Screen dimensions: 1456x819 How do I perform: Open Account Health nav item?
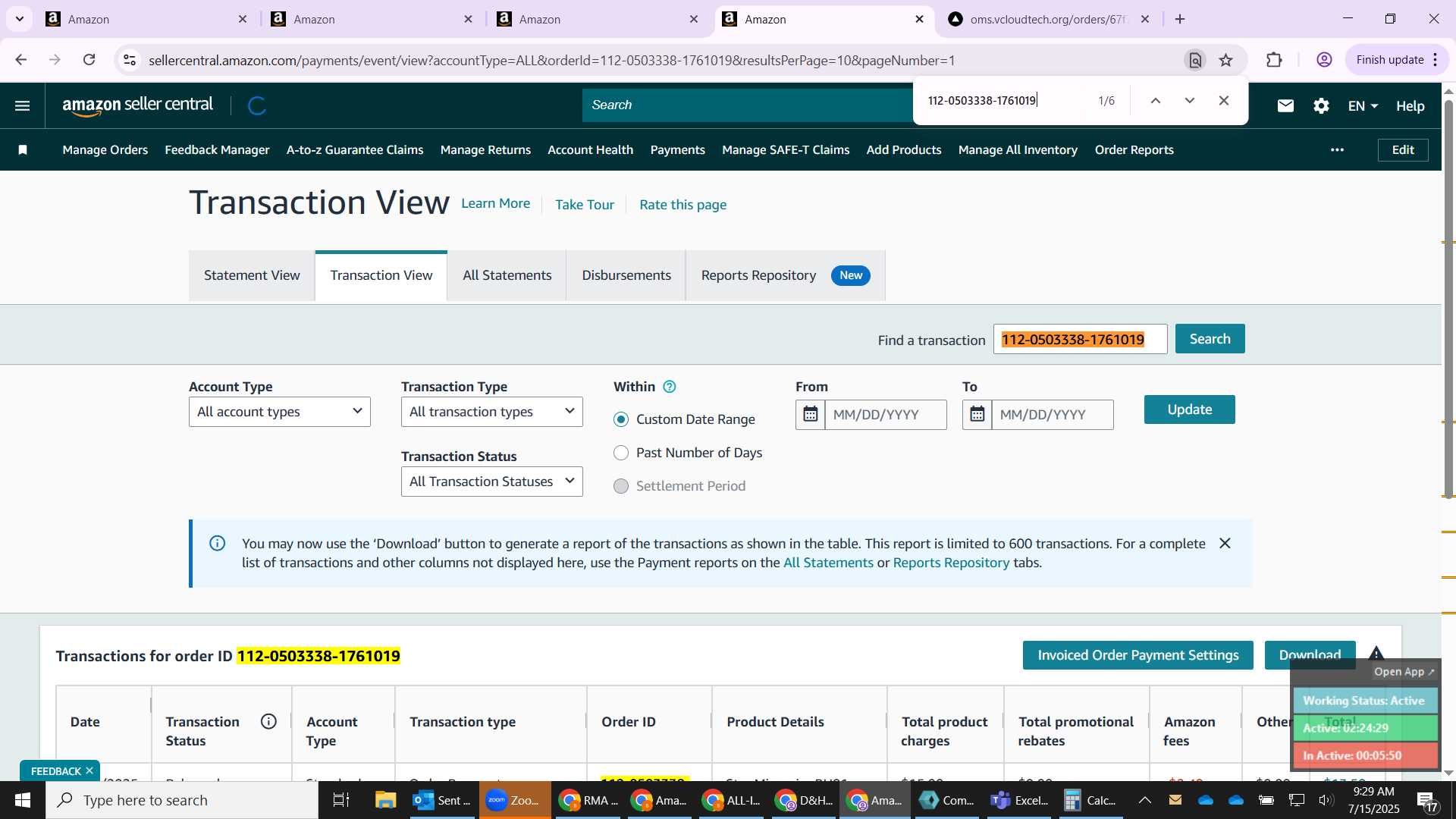pyautogui.click(x=590, y=150)
